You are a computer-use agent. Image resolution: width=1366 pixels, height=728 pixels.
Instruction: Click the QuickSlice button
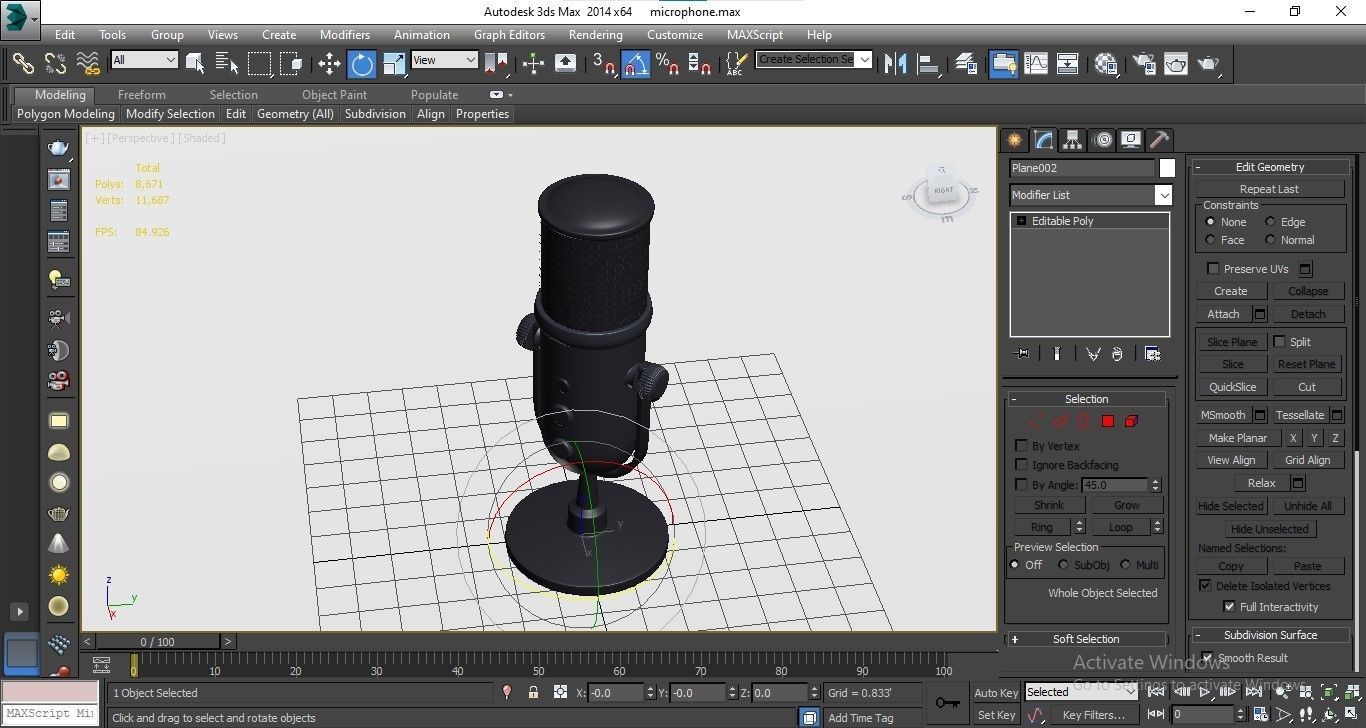1233,387
